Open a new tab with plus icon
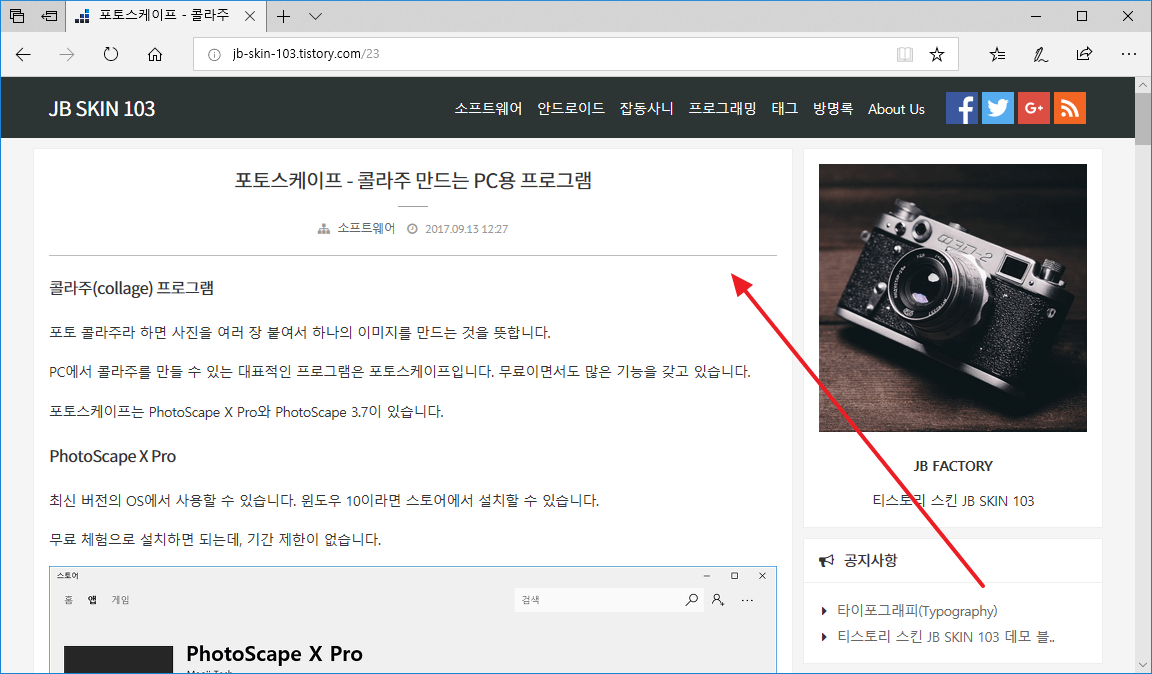The height and width of the screenshot is (674, 1152). click(x=284, y=16)
